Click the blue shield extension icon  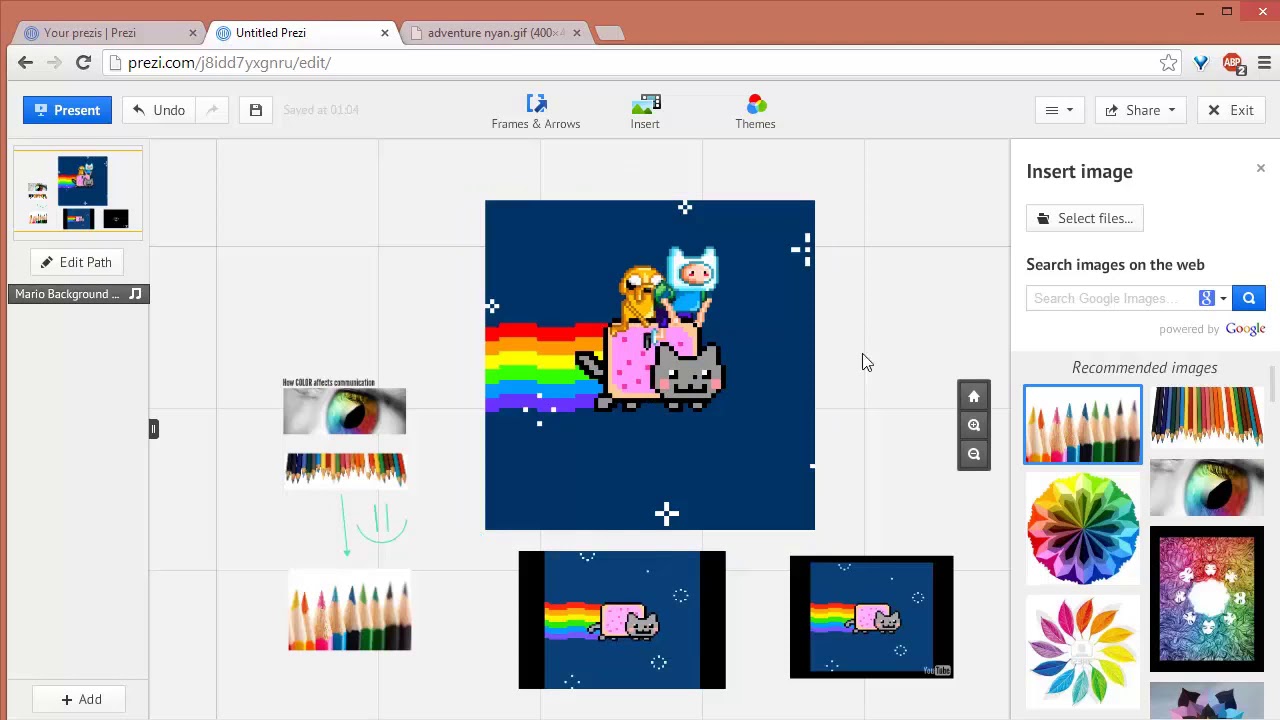(1201, 63)
